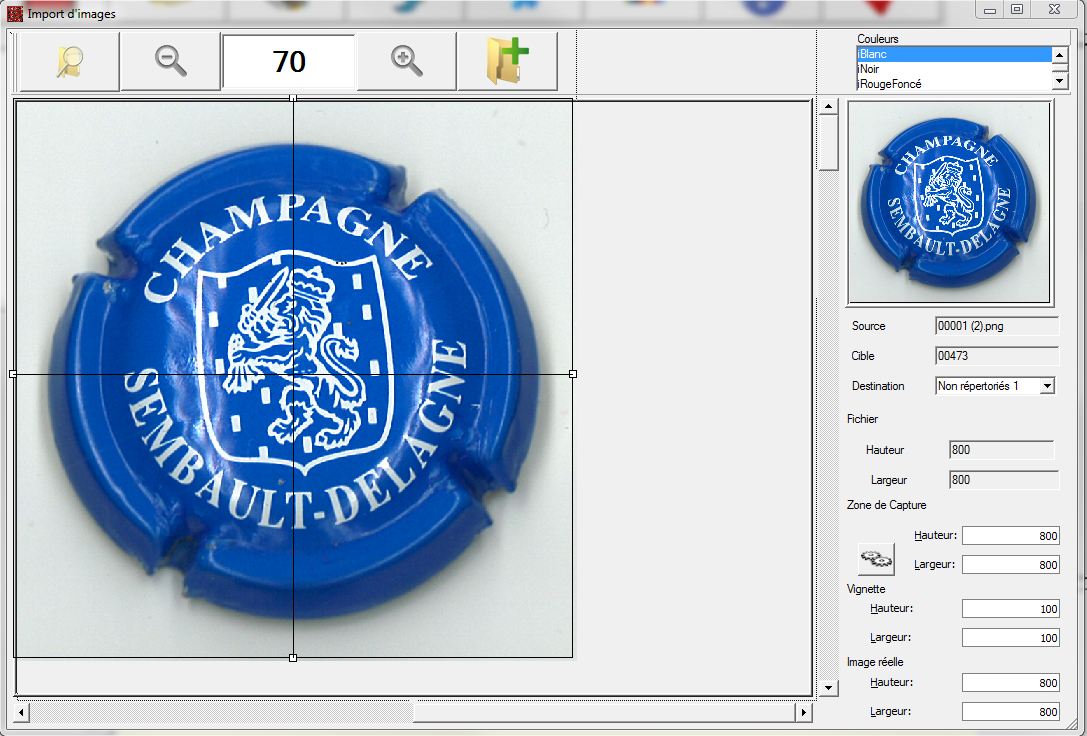Click the Couleurs list down arrow
The image size is (1087, 736).
(x=1059, y=81)
